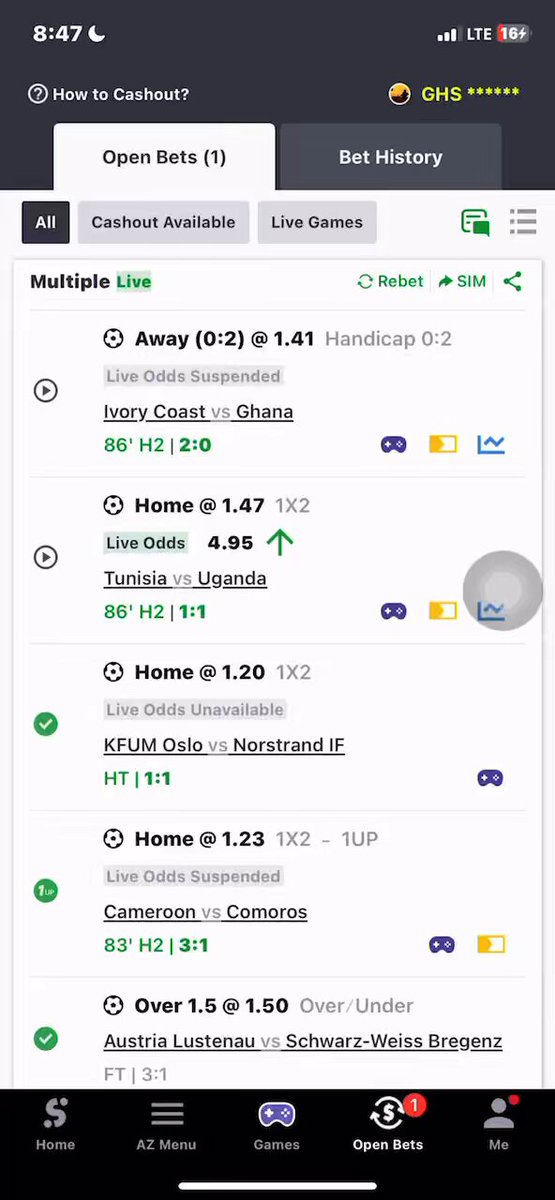Tap yellow card icon on Cameroon vs Comoros row

tap(491, 944)
